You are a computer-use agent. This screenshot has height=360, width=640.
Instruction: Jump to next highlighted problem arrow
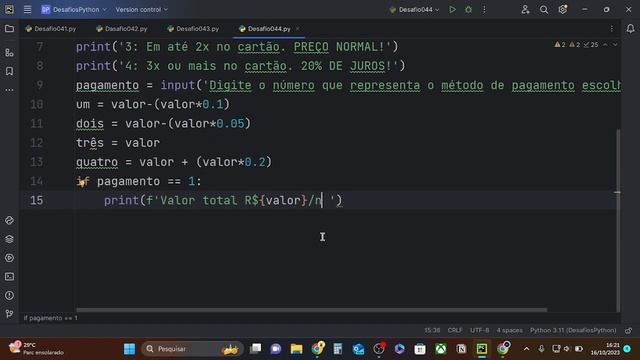[x=615, y=44]
